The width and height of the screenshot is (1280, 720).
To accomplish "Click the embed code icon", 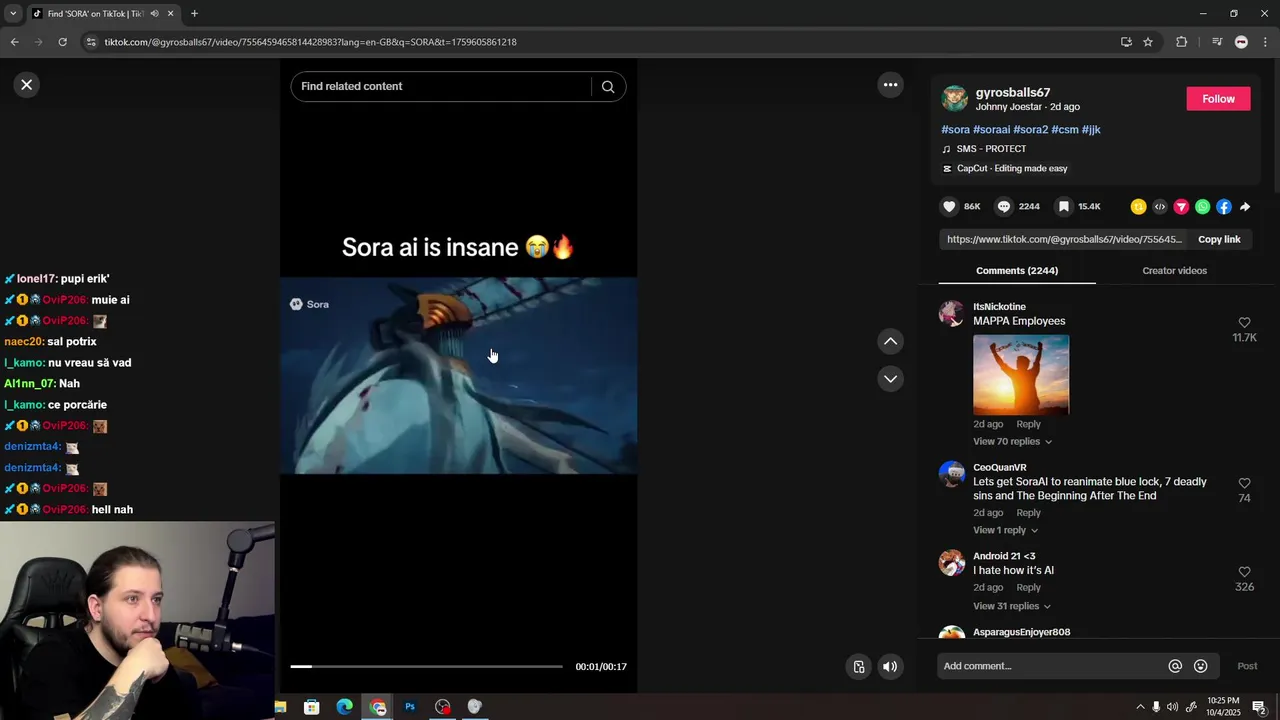I will tap(1160, 207).
